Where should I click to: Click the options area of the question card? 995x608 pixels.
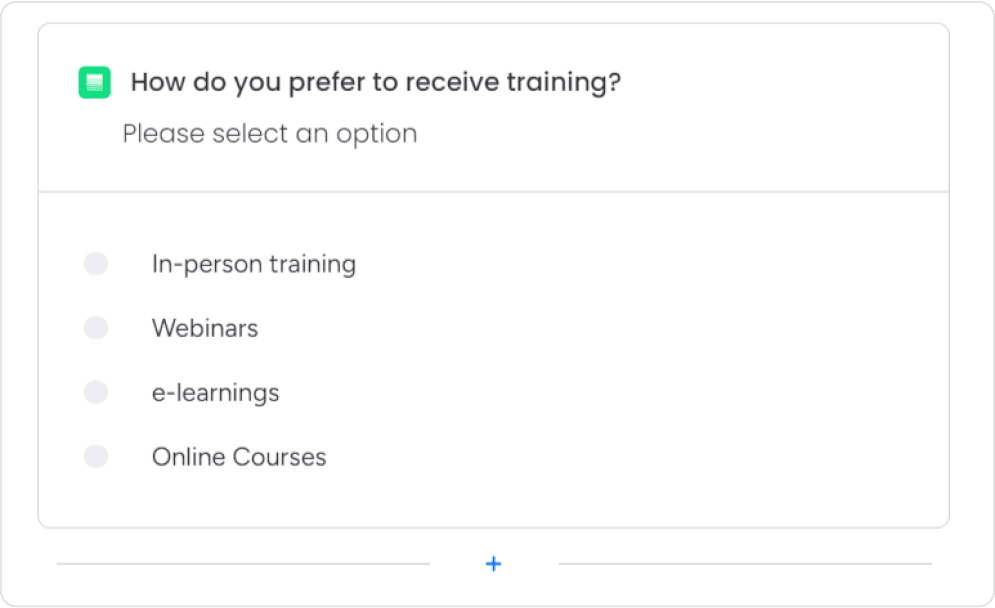click(x=495, y=360)
